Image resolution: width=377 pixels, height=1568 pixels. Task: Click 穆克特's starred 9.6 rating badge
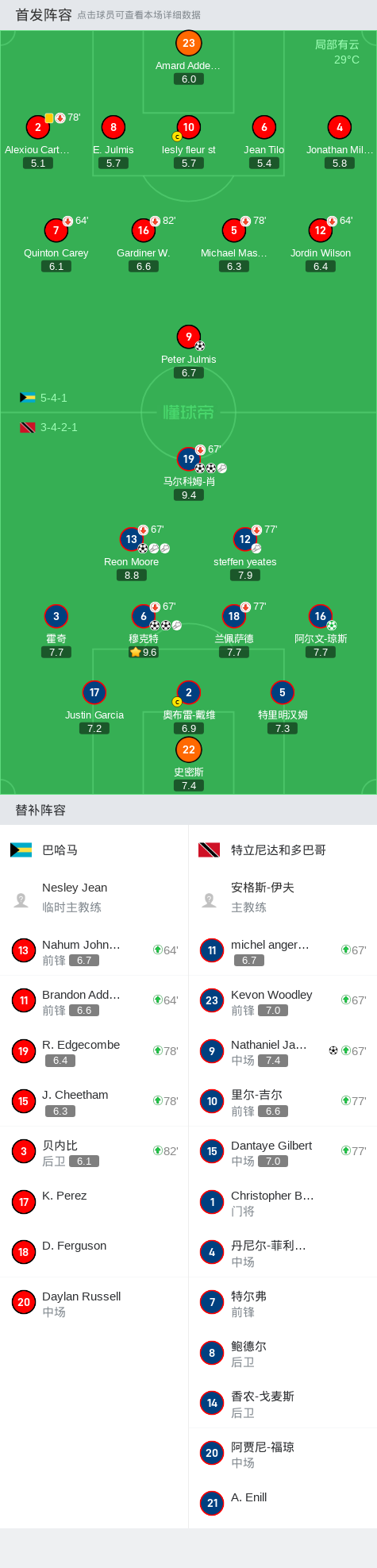(144, 652)
